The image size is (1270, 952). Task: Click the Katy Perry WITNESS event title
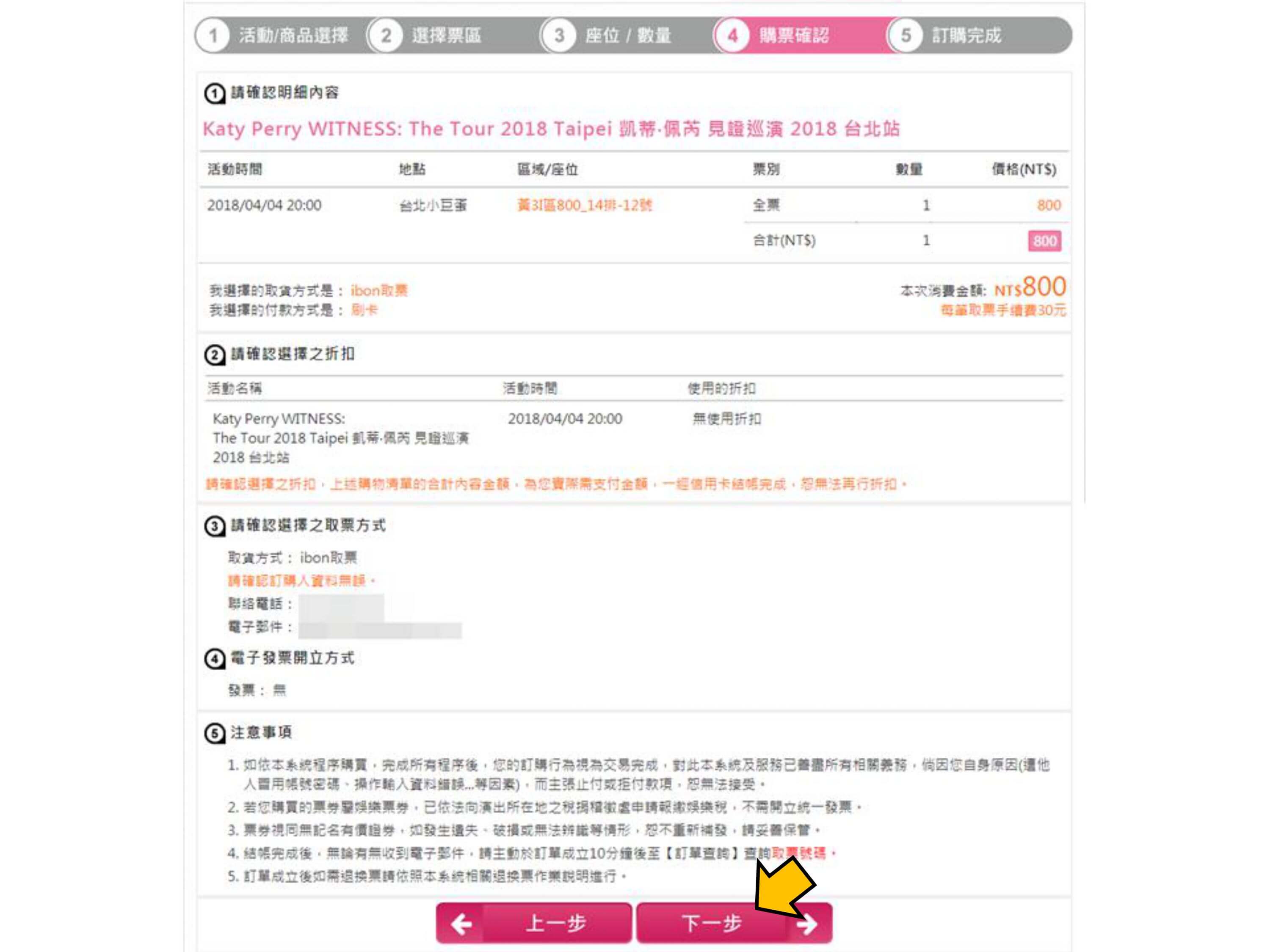click(x=551, y=129)
